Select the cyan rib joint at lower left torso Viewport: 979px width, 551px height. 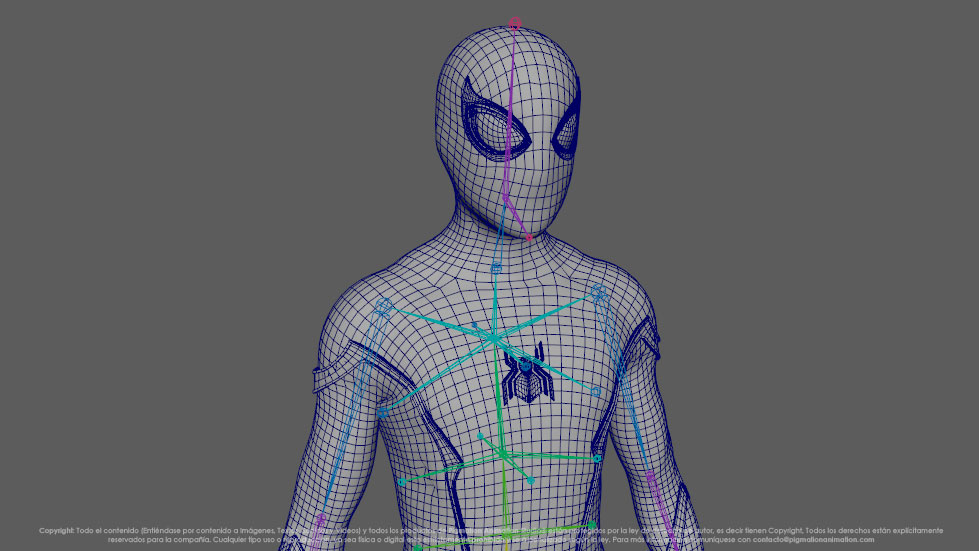(x=402, y=481)
